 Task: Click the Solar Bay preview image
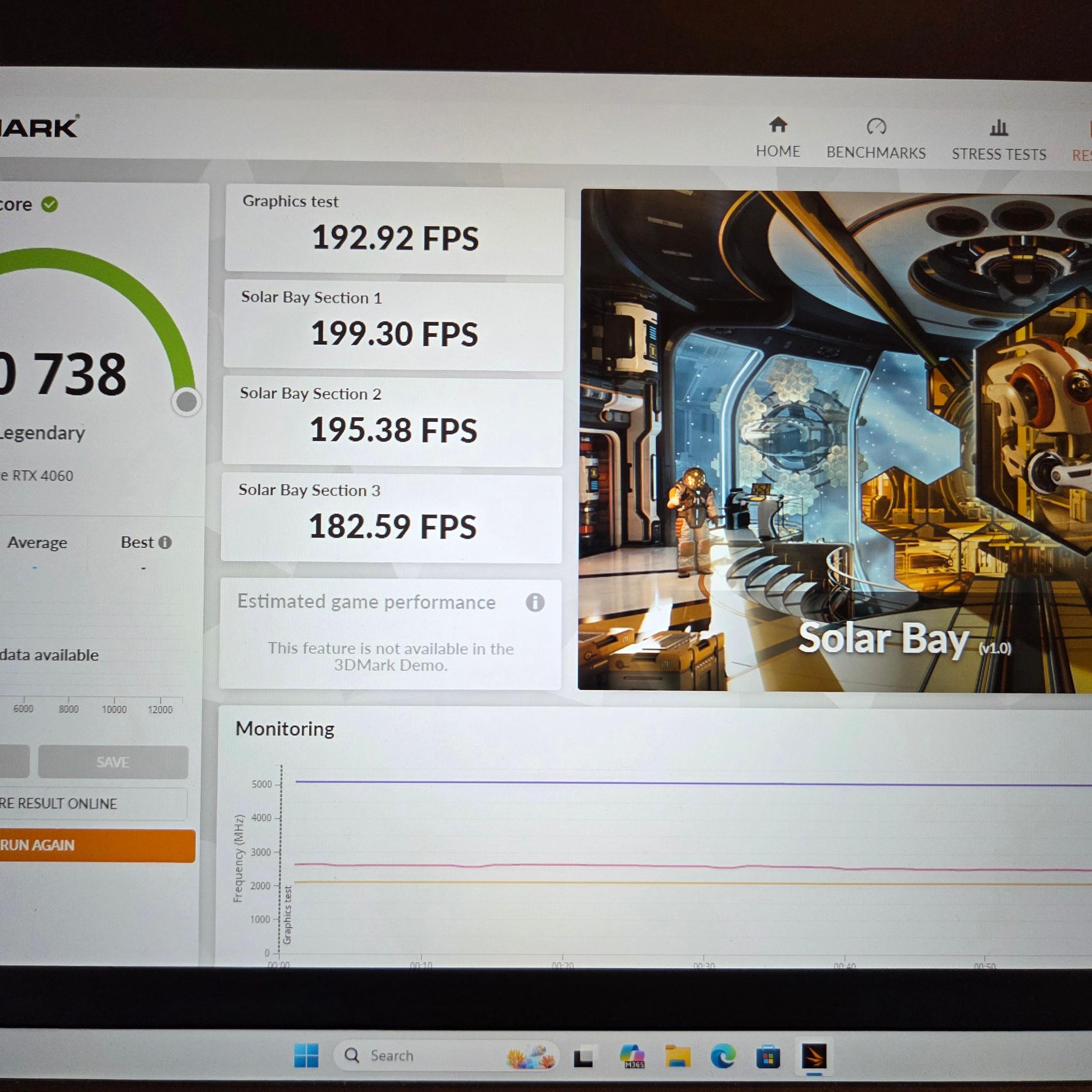835,441
